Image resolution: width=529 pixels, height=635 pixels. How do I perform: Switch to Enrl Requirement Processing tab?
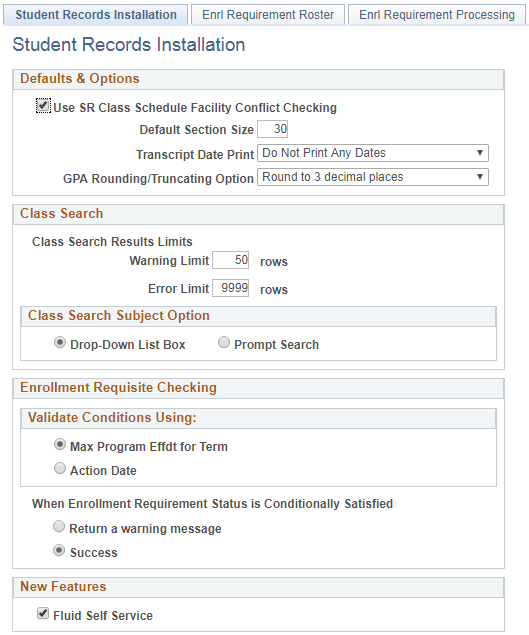pyautogui.click(x=437, y=15)
